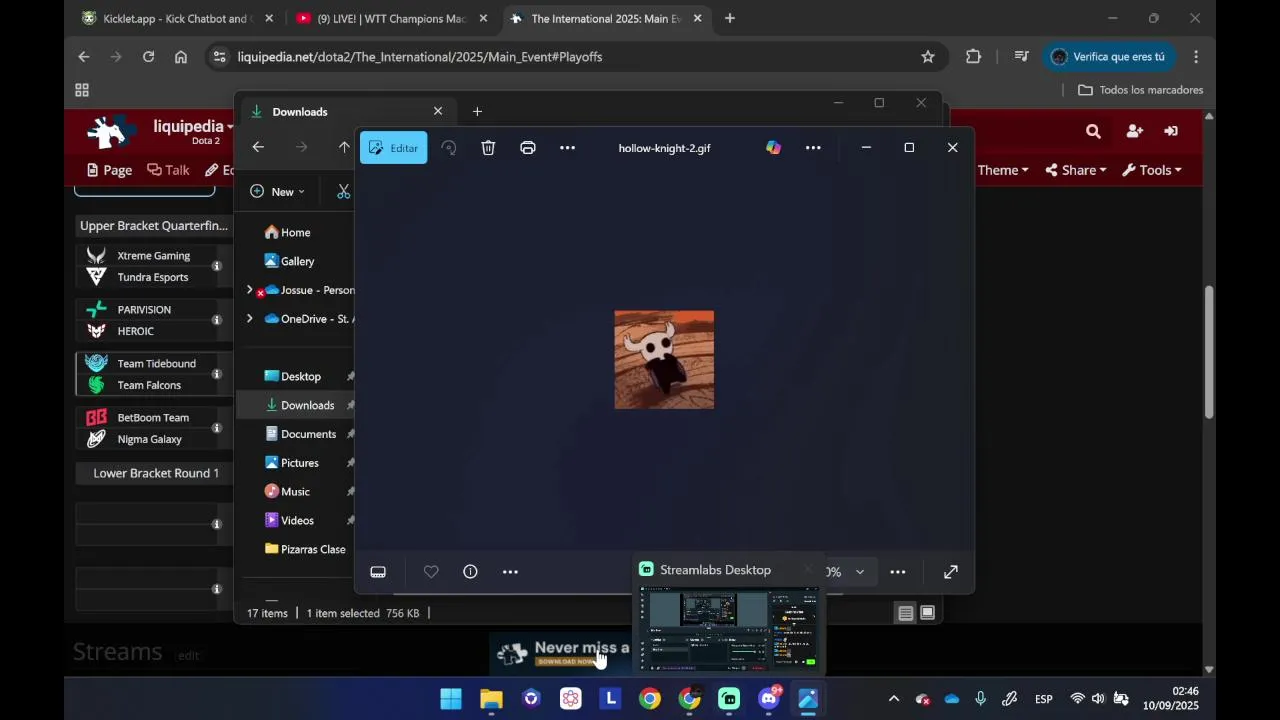Open the Share dropdown on Liquipedia
1280x720 pixels.
[1076, 170]
